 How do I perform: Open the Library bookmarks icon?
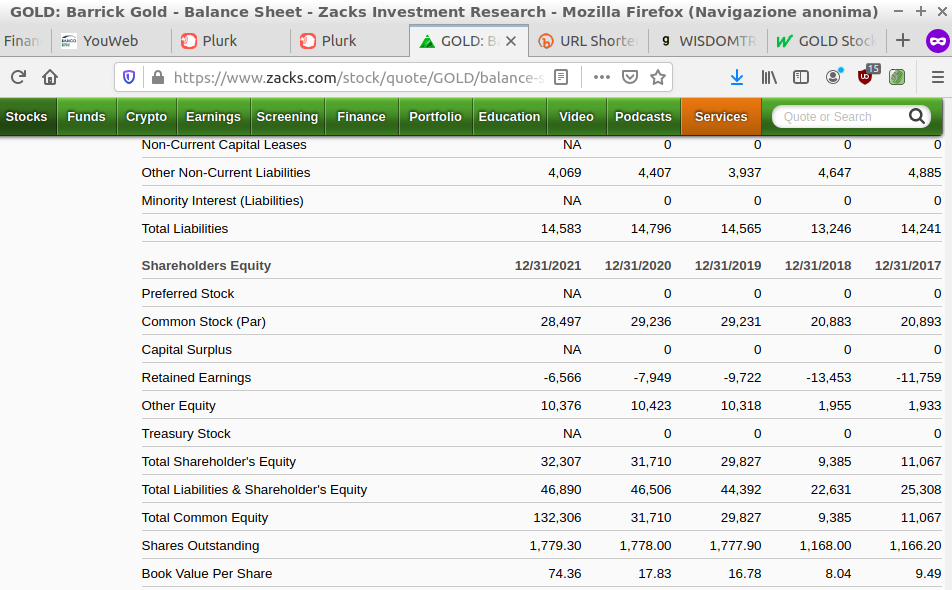click(x=769, y=77)
